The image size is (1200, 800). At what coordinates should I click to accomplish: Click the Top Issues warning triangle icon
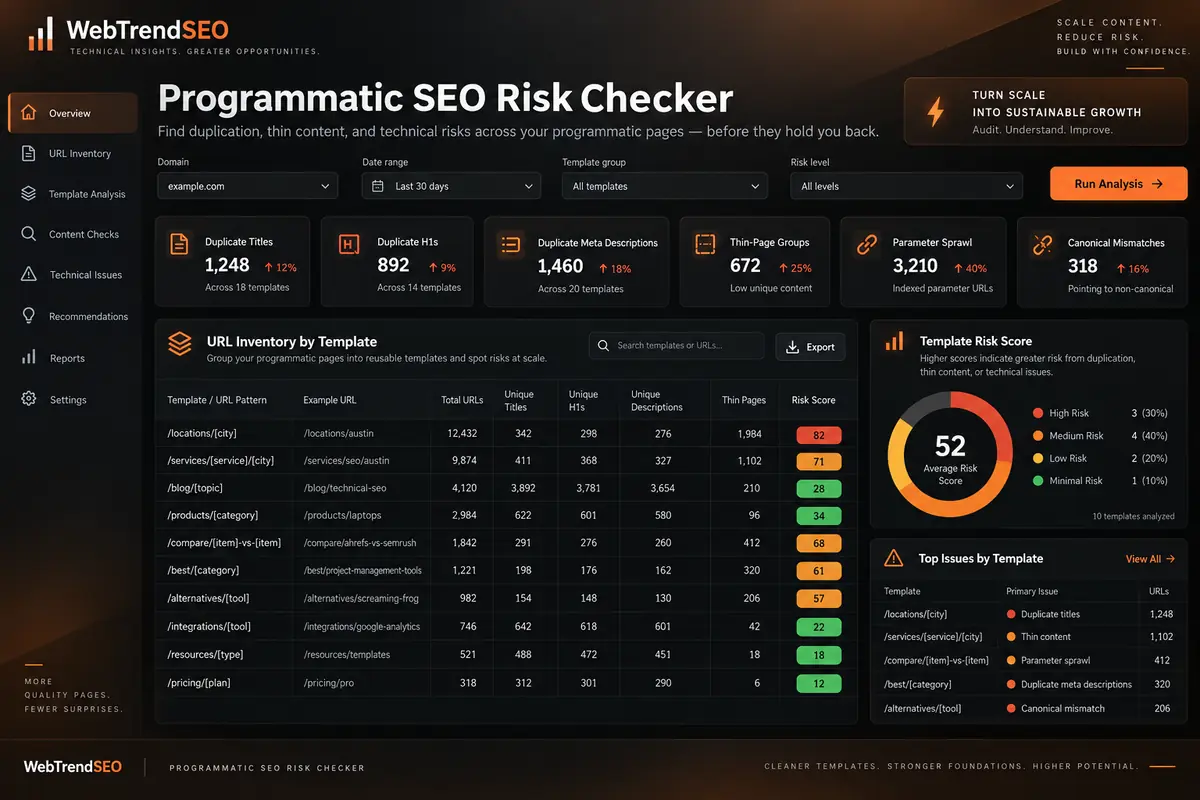[895, 559]
